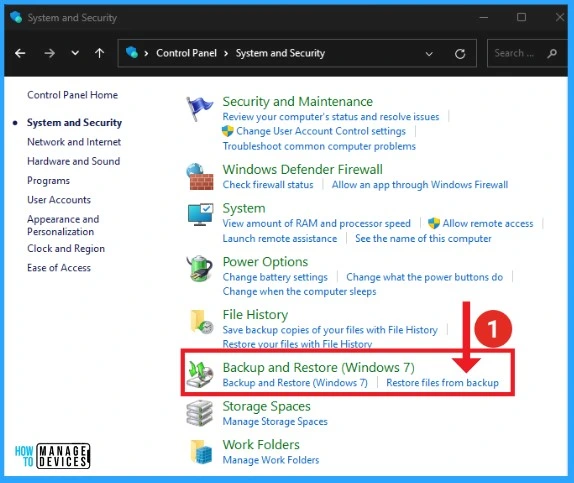Click Restore files from backup
The width and height of the screenshot is (574, 483).
pyautogui.click(x=442, y=383)
